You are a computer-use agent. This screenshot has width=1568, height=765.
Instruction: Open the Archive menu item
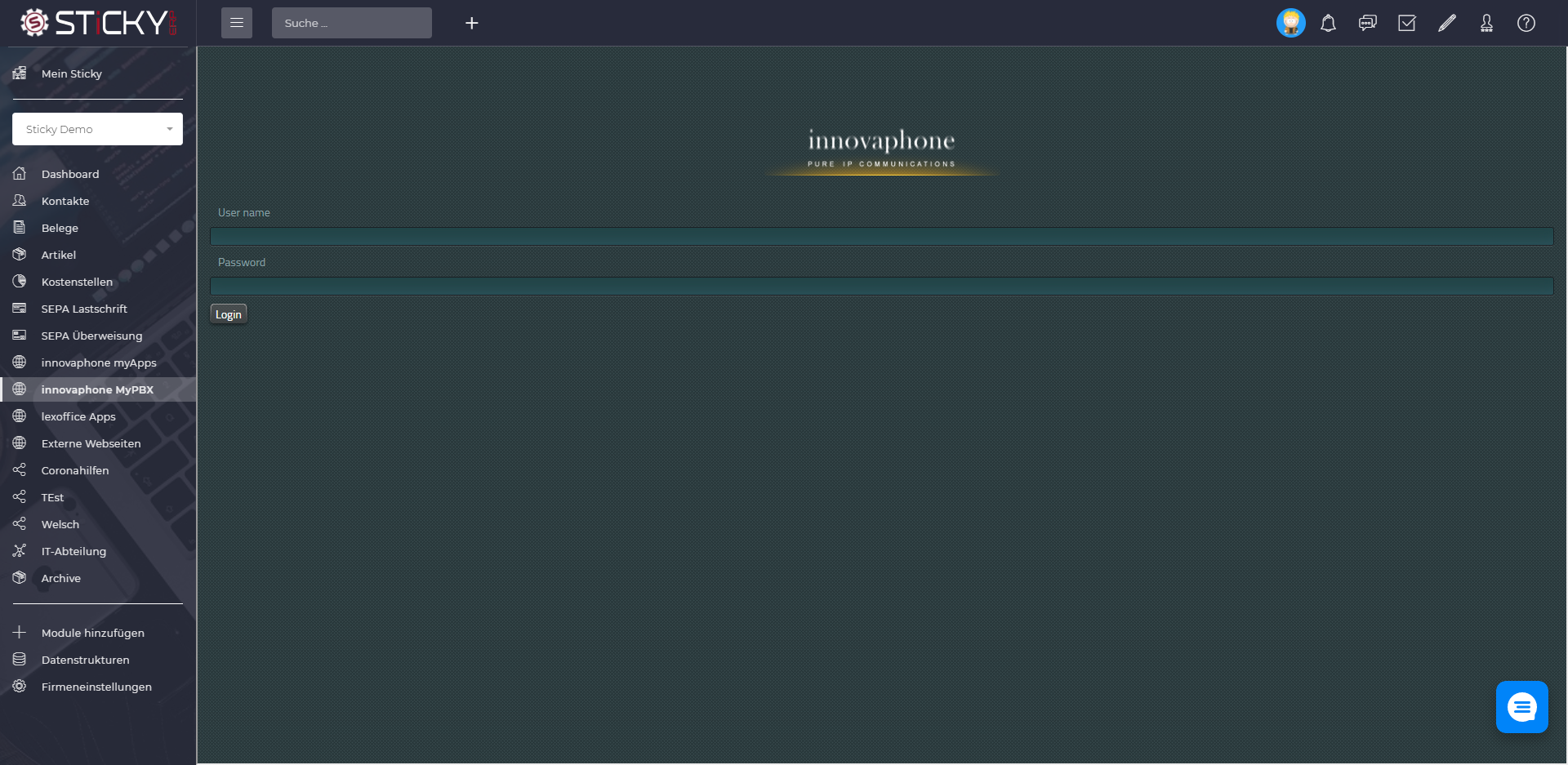pos(98,578)
